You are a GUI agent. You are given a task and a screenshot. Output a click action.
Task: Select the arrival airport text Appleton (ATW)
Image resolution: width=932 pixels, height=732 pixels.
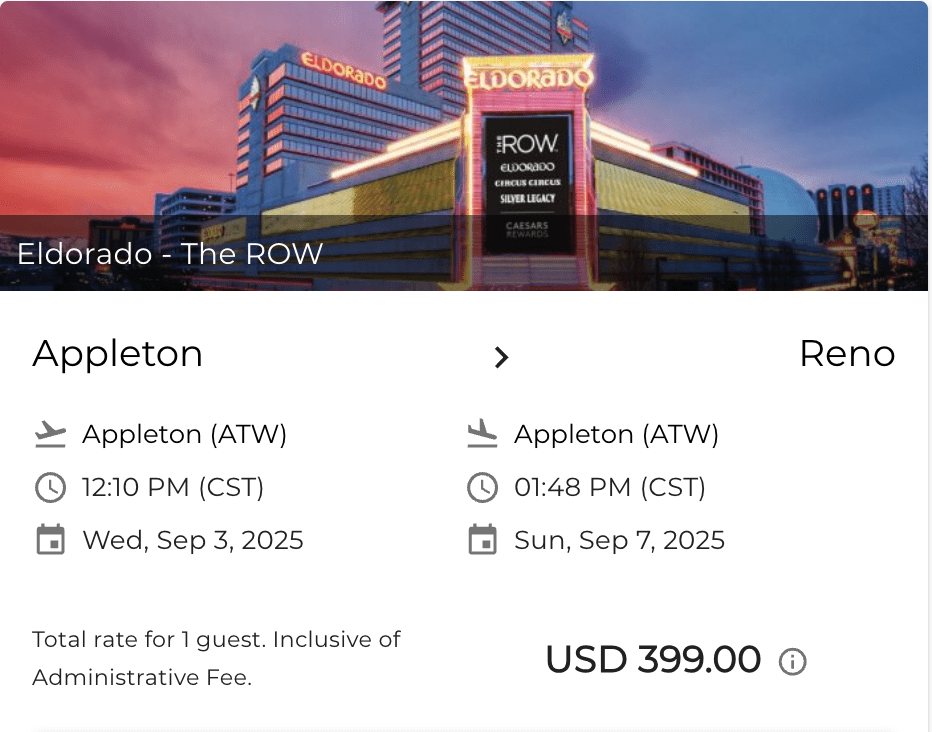617,435
